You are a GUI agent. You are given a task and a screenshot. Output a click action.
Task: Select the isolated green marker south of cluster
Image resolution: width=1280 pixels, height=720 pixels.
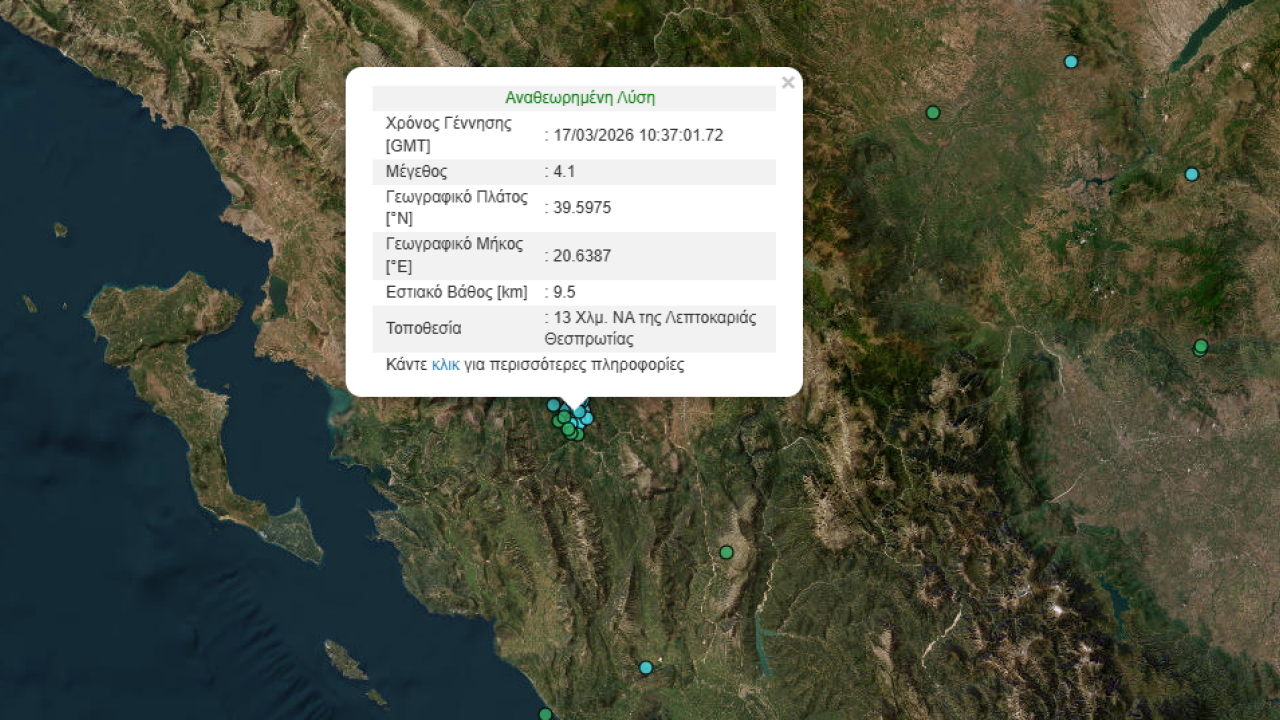pyautogui.click(x=726, y=552)
